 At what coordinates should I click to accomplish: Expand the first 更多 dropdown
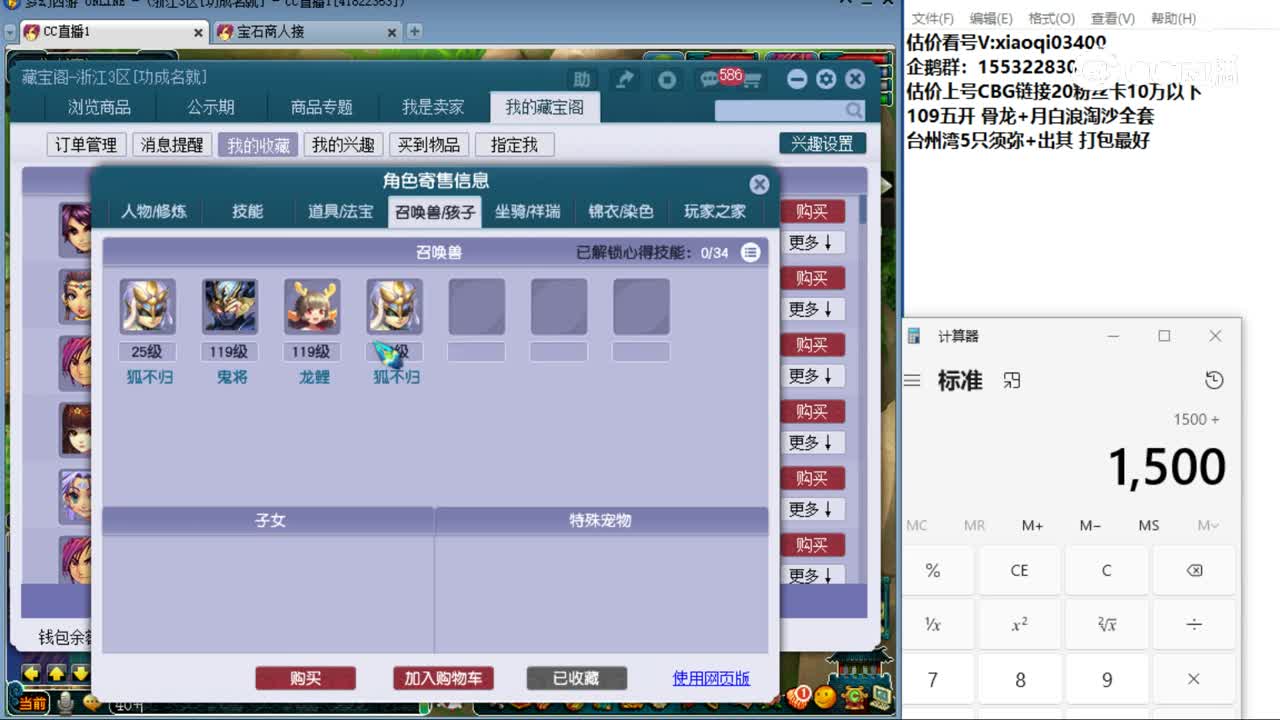[813, 242]
